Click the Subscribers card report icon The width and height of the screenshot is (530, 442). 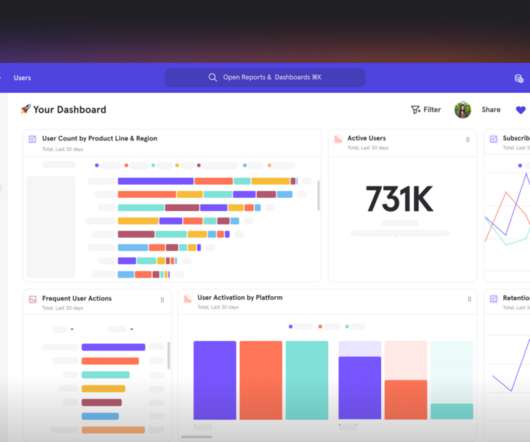point(493,139)
